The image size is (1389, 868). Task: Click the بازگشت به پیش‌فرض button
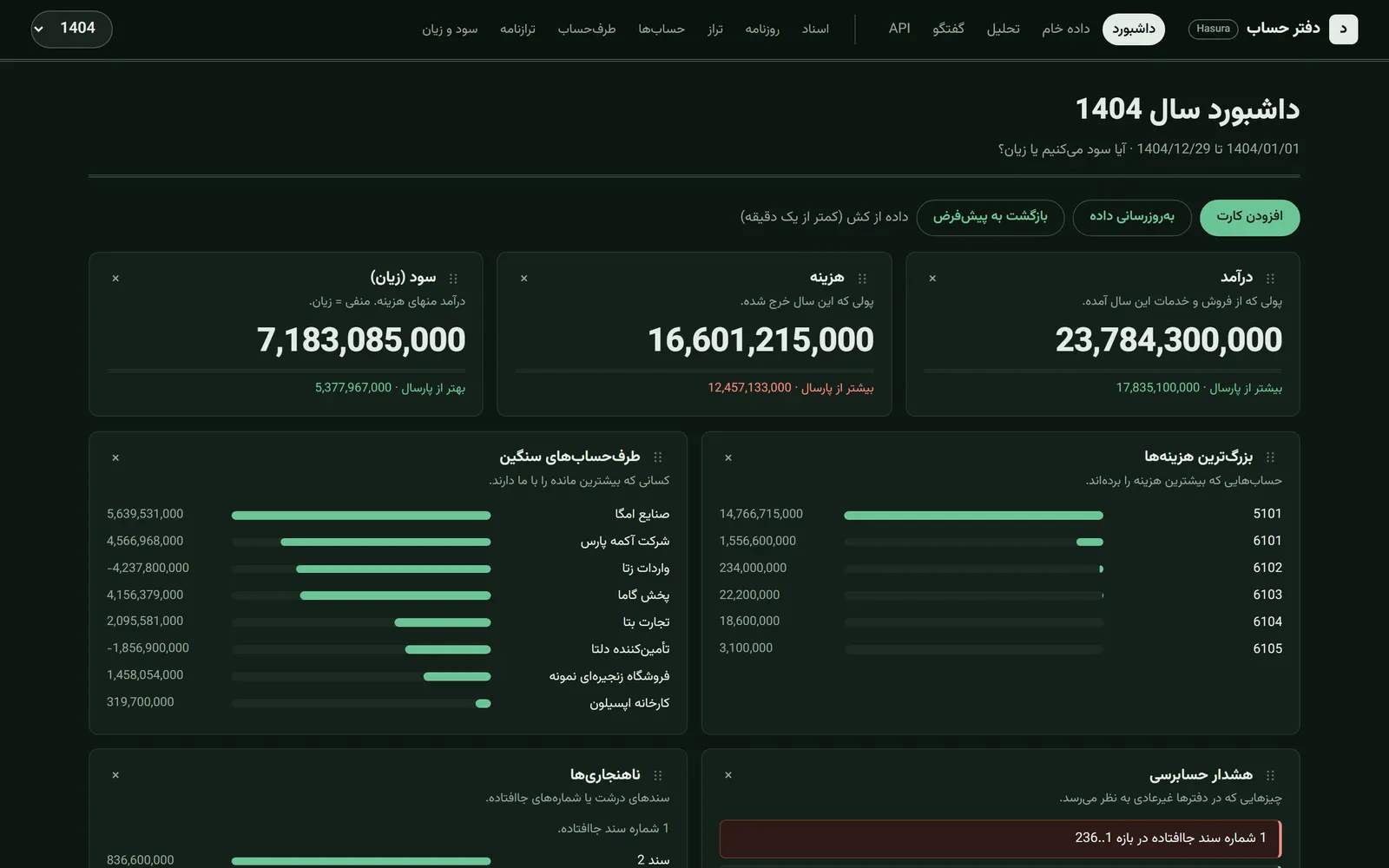coord(991,217)
